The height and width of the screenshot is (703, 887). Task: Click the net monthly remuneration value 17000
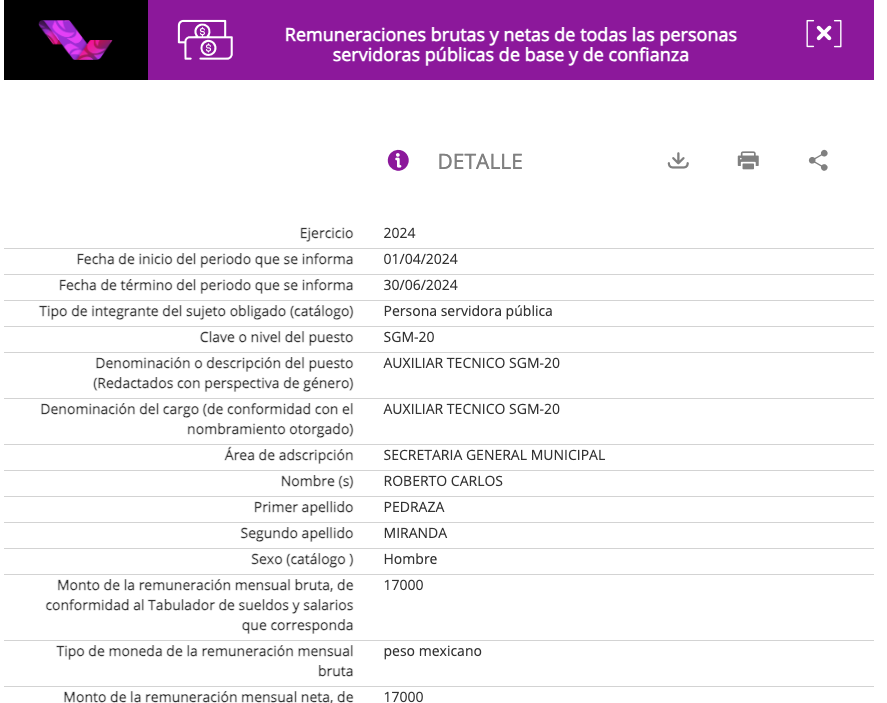pos(403,696)
